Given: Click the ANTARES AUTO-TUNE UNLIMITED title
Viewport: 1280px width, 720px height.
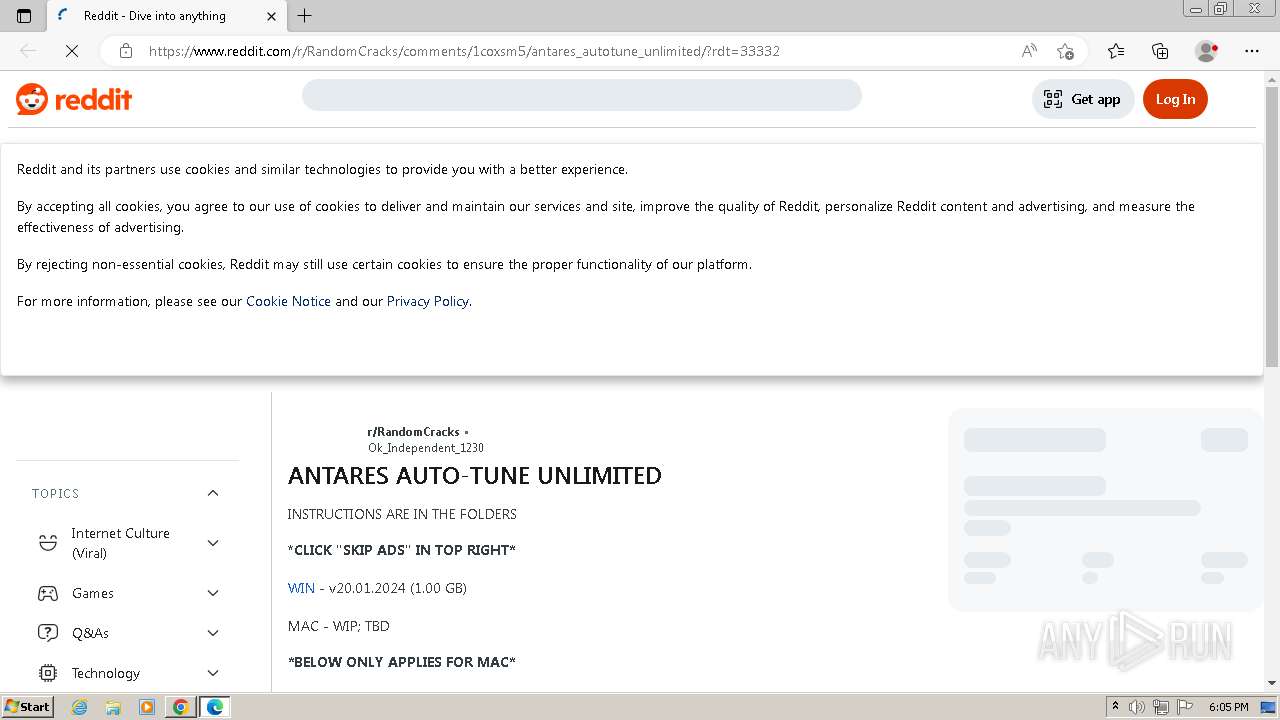Looking at the screenshot, I should pos(475,476).
